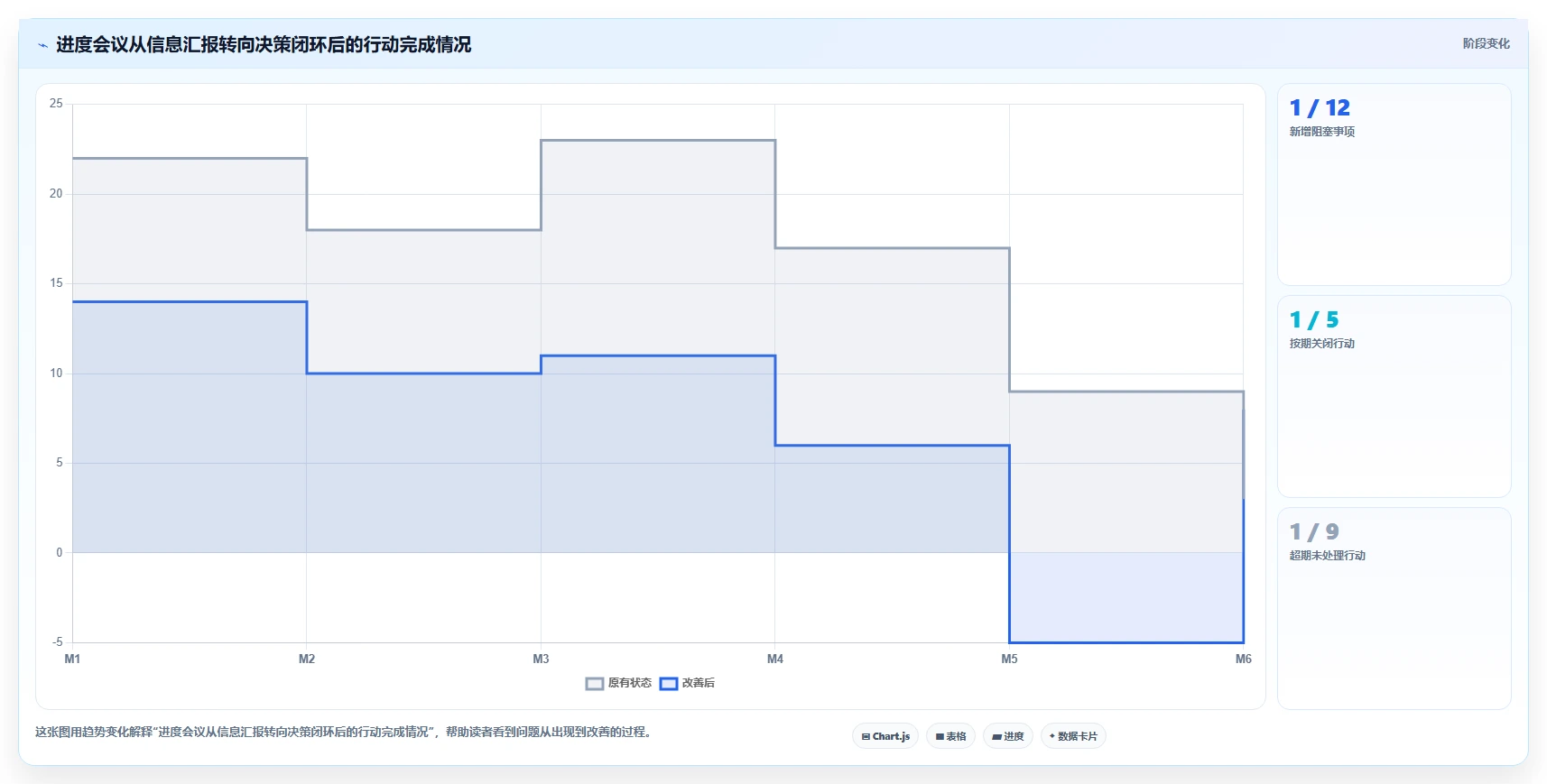The width and height of the screenshot is (1547, 784).
Task: Click the y-axis value -5
Action: coord(57,642)
